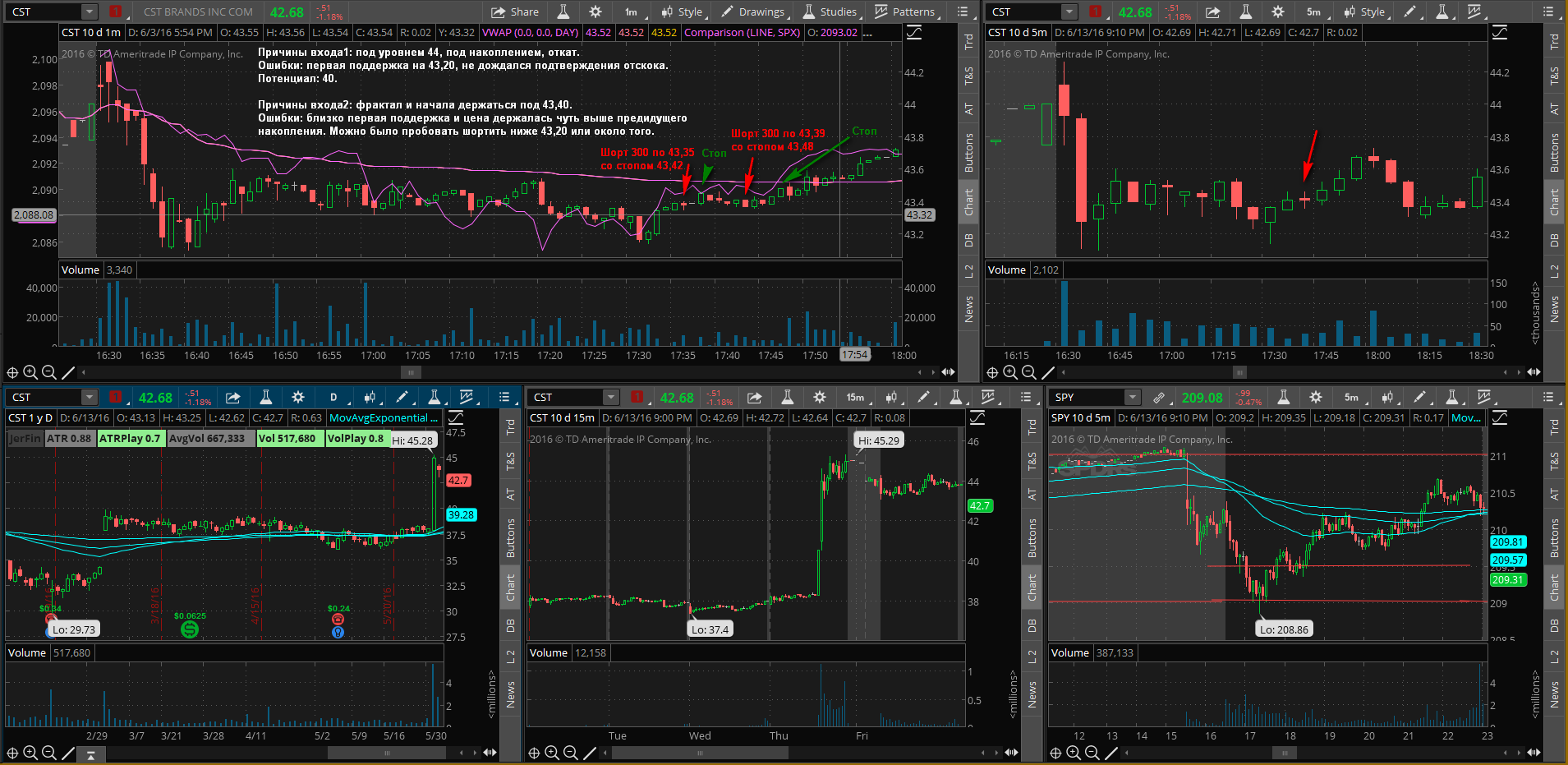Image resolution: width=1568 pixels, height=765 pixels.
Task: Switch to Chart side tab on SPY chart
Action: [1554, 587]
